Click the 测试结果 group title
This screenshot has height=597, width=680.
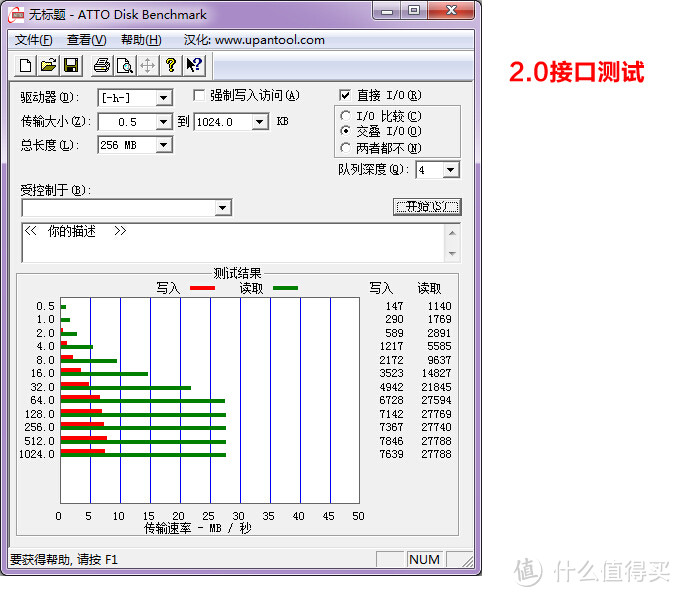[238, 273]
